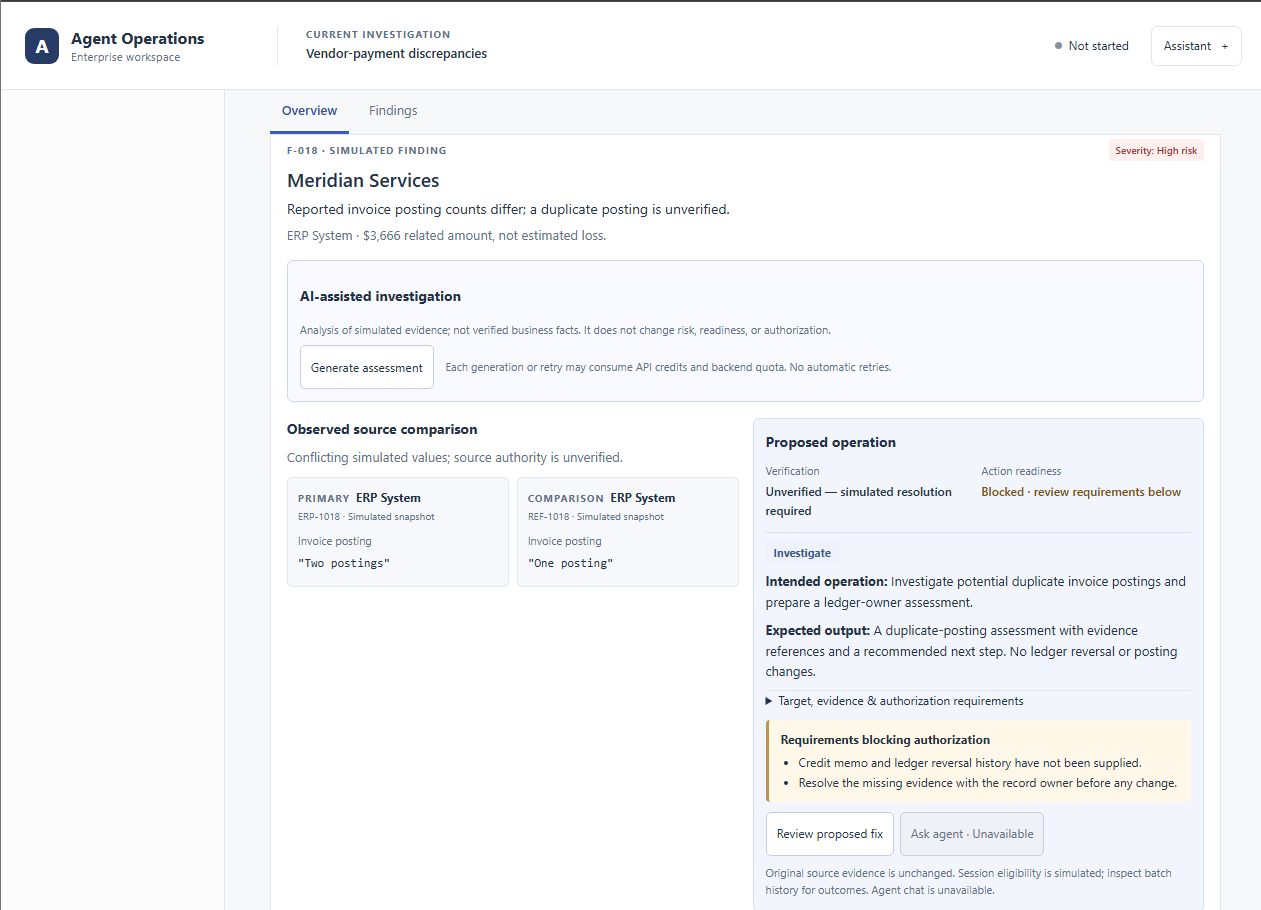1261x910 pixels.
Task: Click the "Two postings" primary value
Action: [x=344, y=563]
